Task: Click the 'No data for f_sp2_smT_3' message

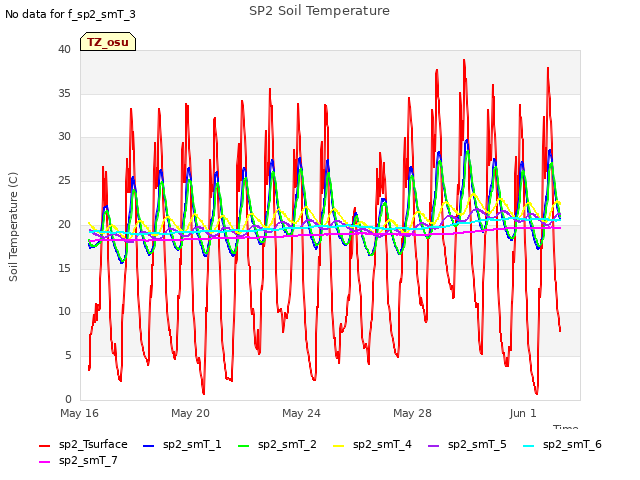Action: tap(70, 14)
